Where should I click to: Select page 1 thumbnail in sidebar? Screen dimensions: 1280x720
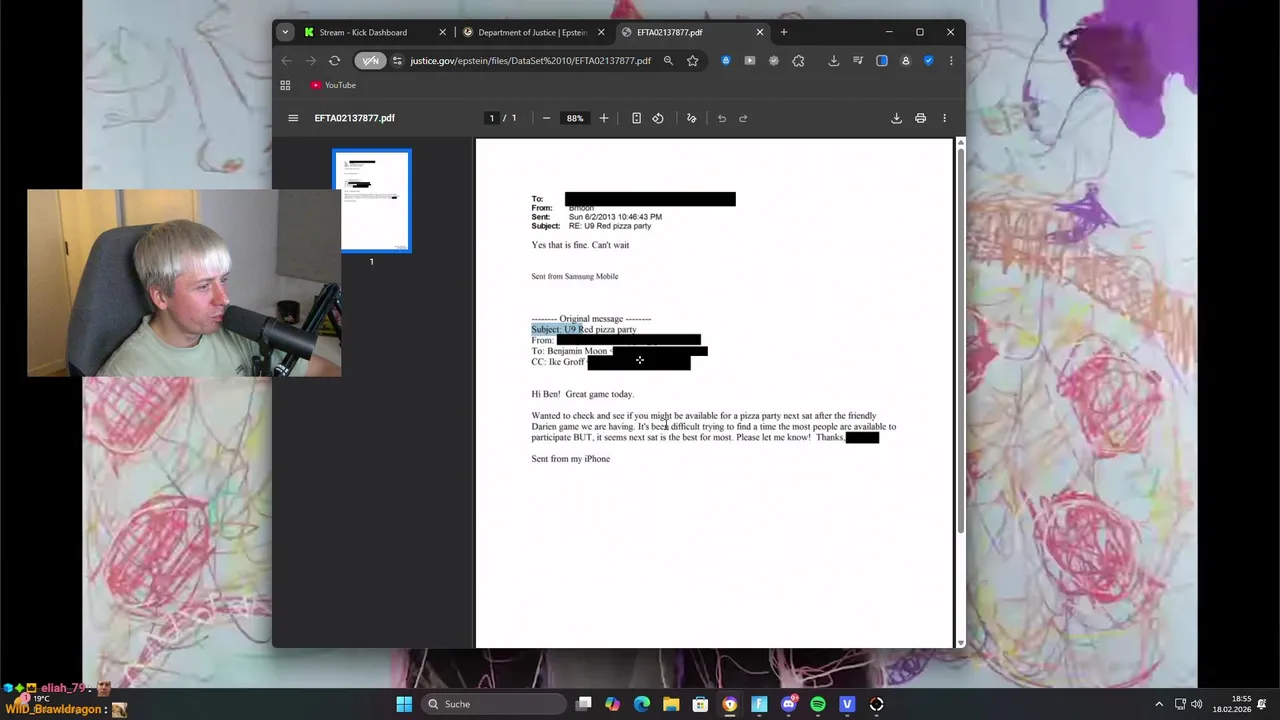point(372,201)
